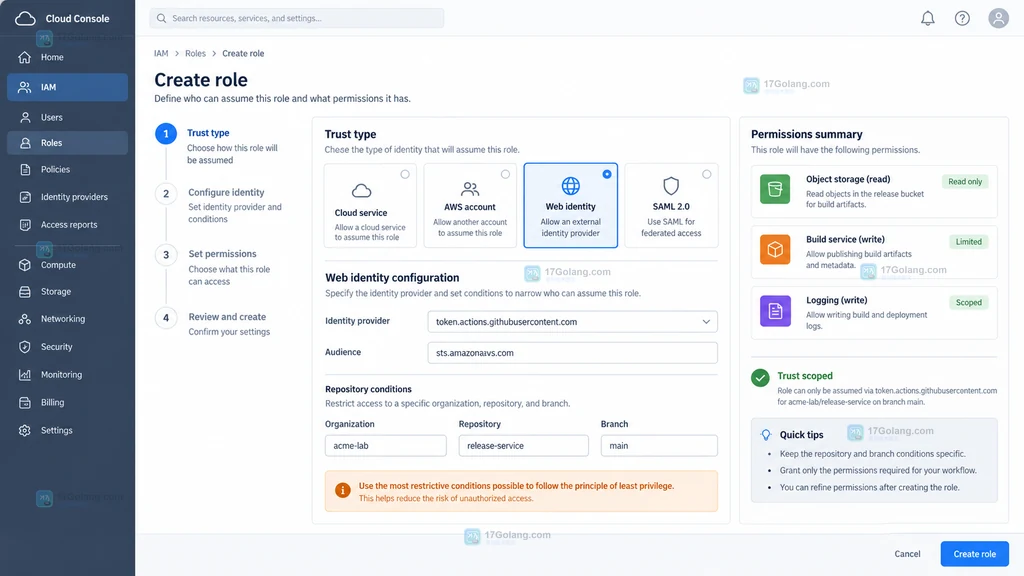The height and width of the screenshot is (576, 1024).
Task: Click the Identity providers icon
Action: click(x=25, y=197)
